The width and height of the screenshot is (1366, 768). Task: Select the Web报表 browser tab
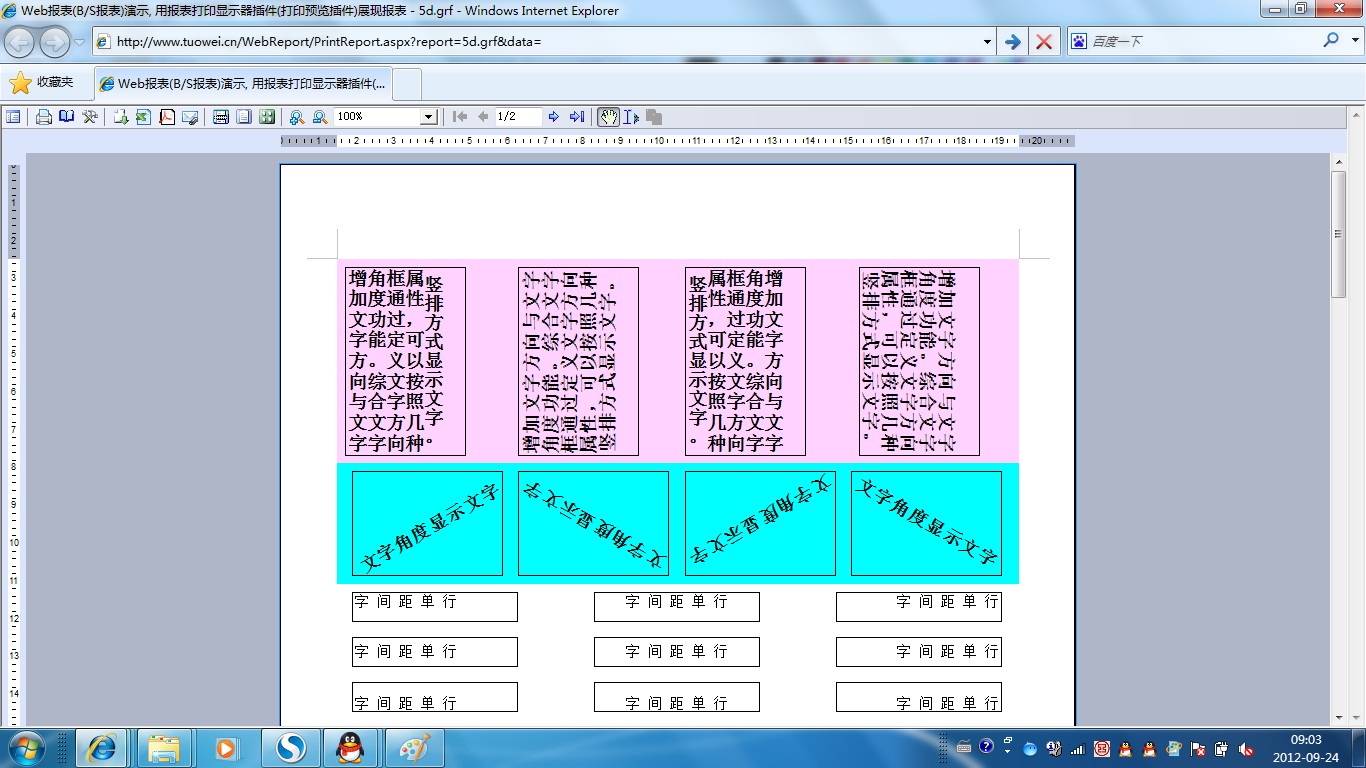[243, 84]
